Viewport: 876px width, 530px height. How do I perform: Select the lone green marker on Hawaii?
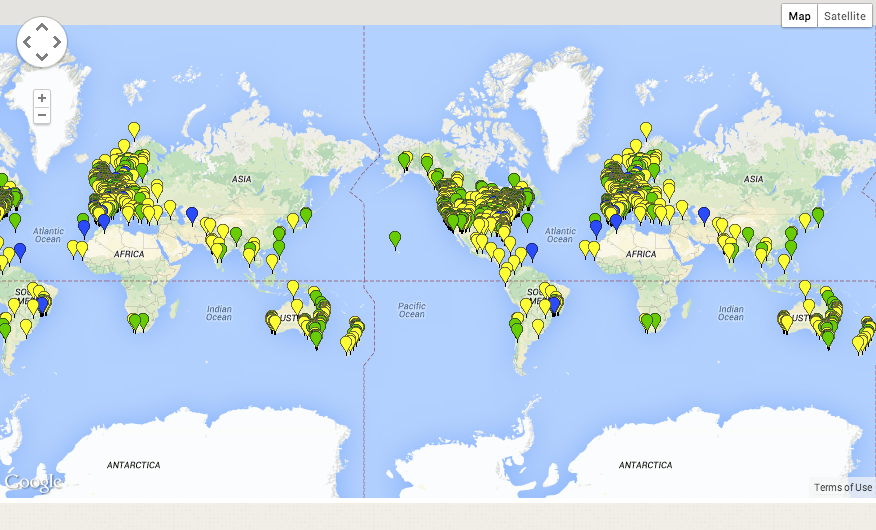[396, 238]
